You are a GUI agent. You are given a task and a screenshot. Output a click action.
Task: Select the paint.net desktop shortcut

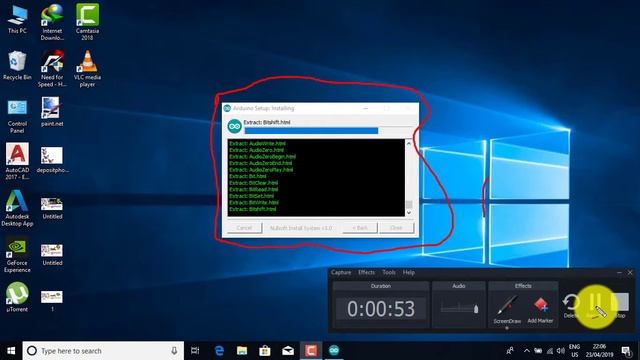click(52, 112)
